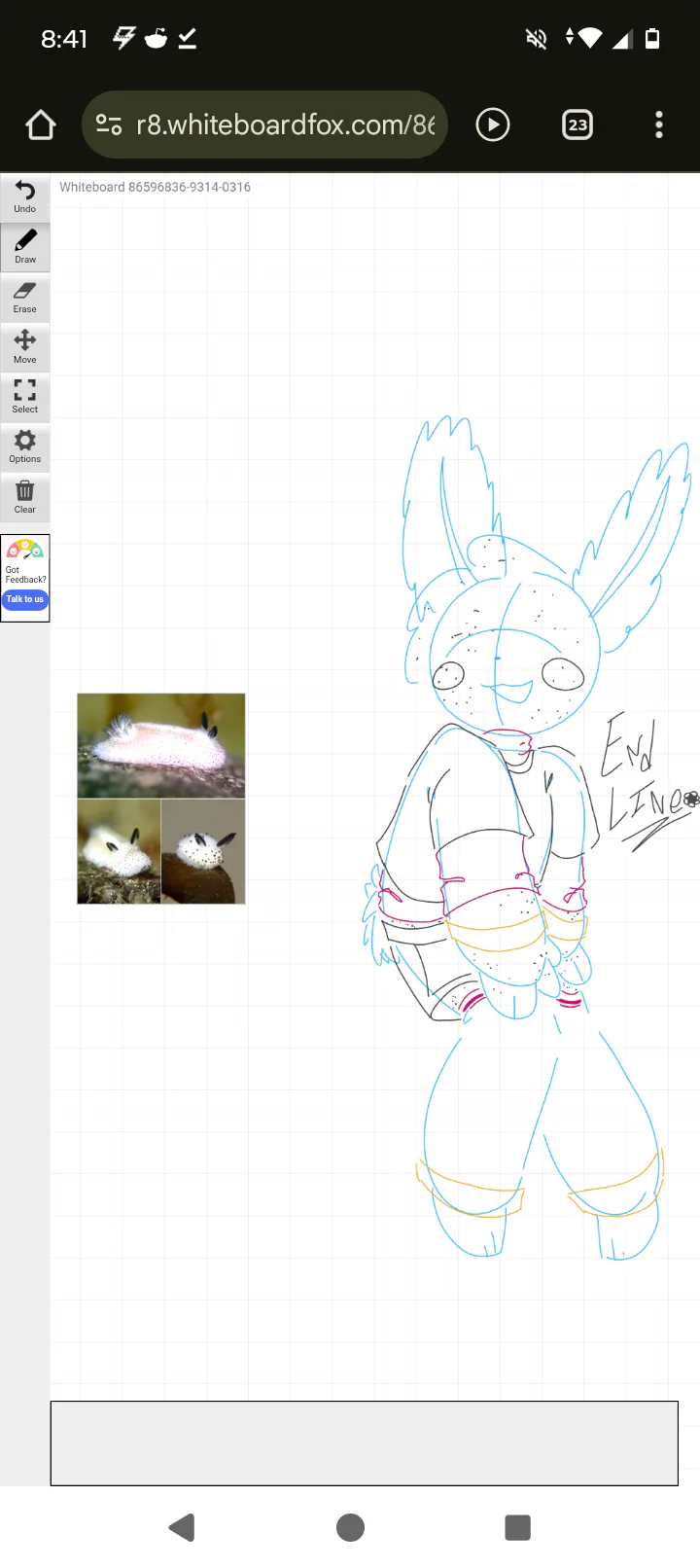Select the Draw pencil tool
The width and height of the screenshot is (700, 1568).
click(x=25, y=247)
